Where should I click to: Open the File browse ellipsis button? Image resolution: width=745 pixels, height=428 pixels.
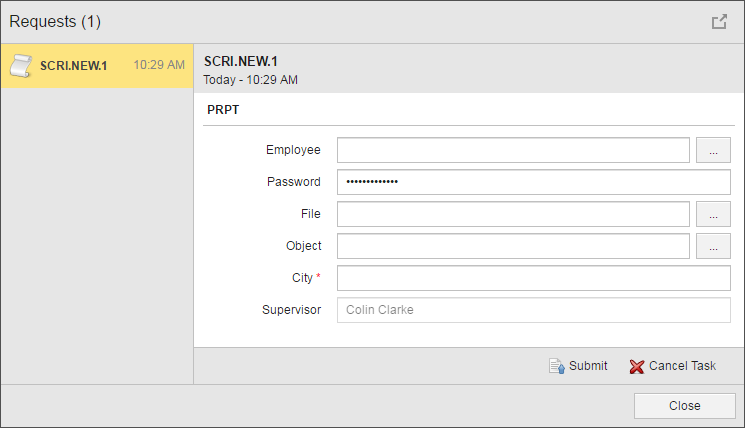coord(713,214)
